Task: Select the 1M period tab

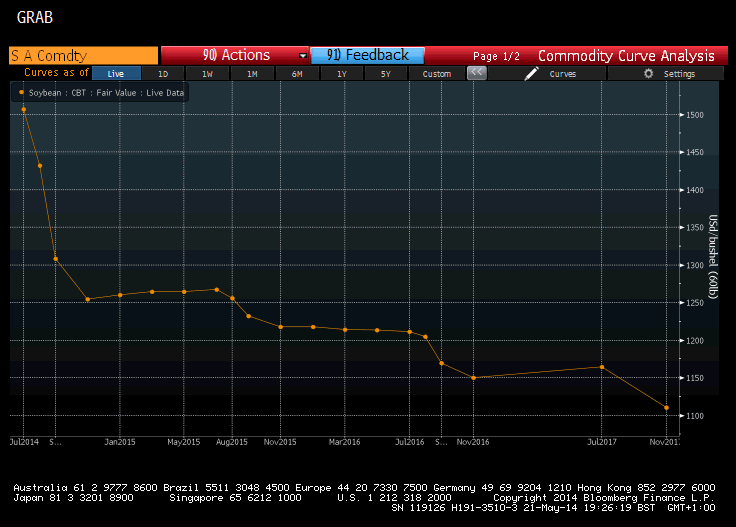Action: 252,74
